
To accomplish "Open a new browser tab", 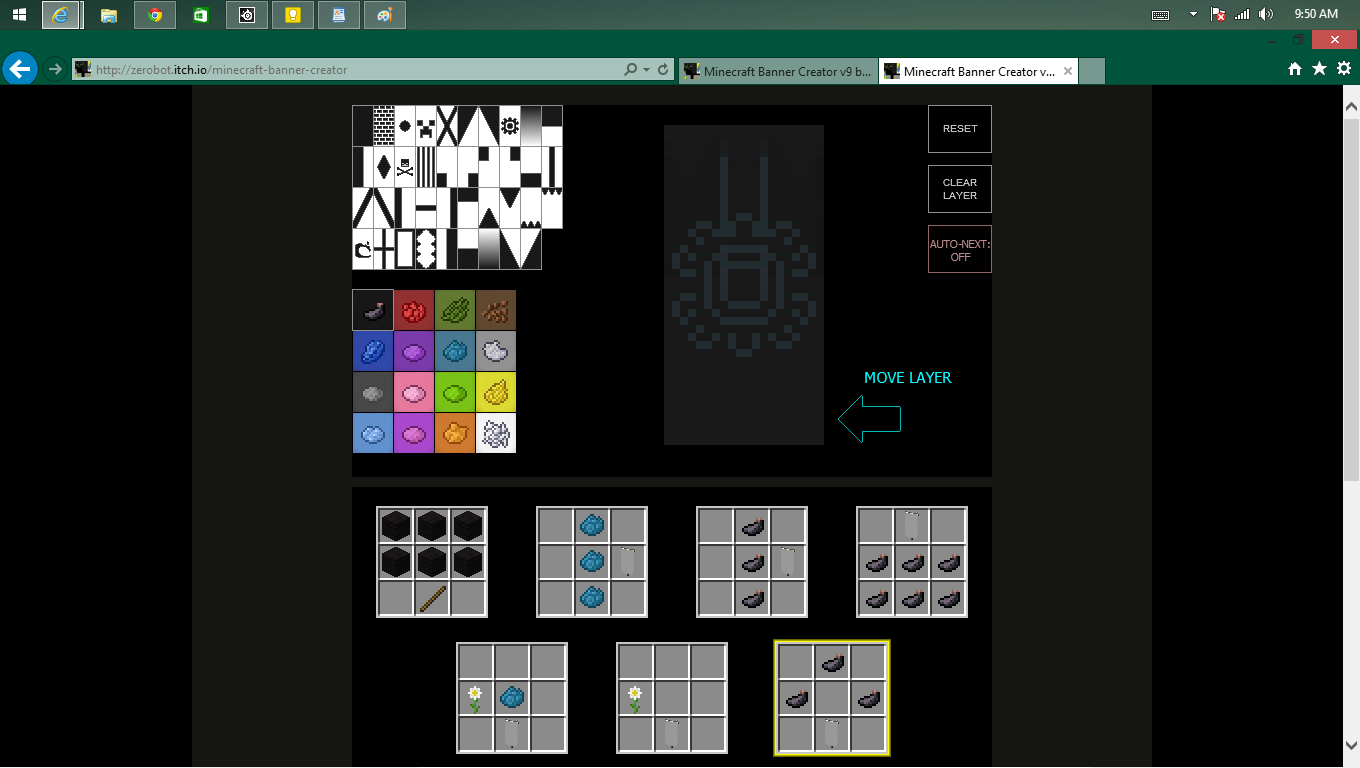I will 1093,71.
